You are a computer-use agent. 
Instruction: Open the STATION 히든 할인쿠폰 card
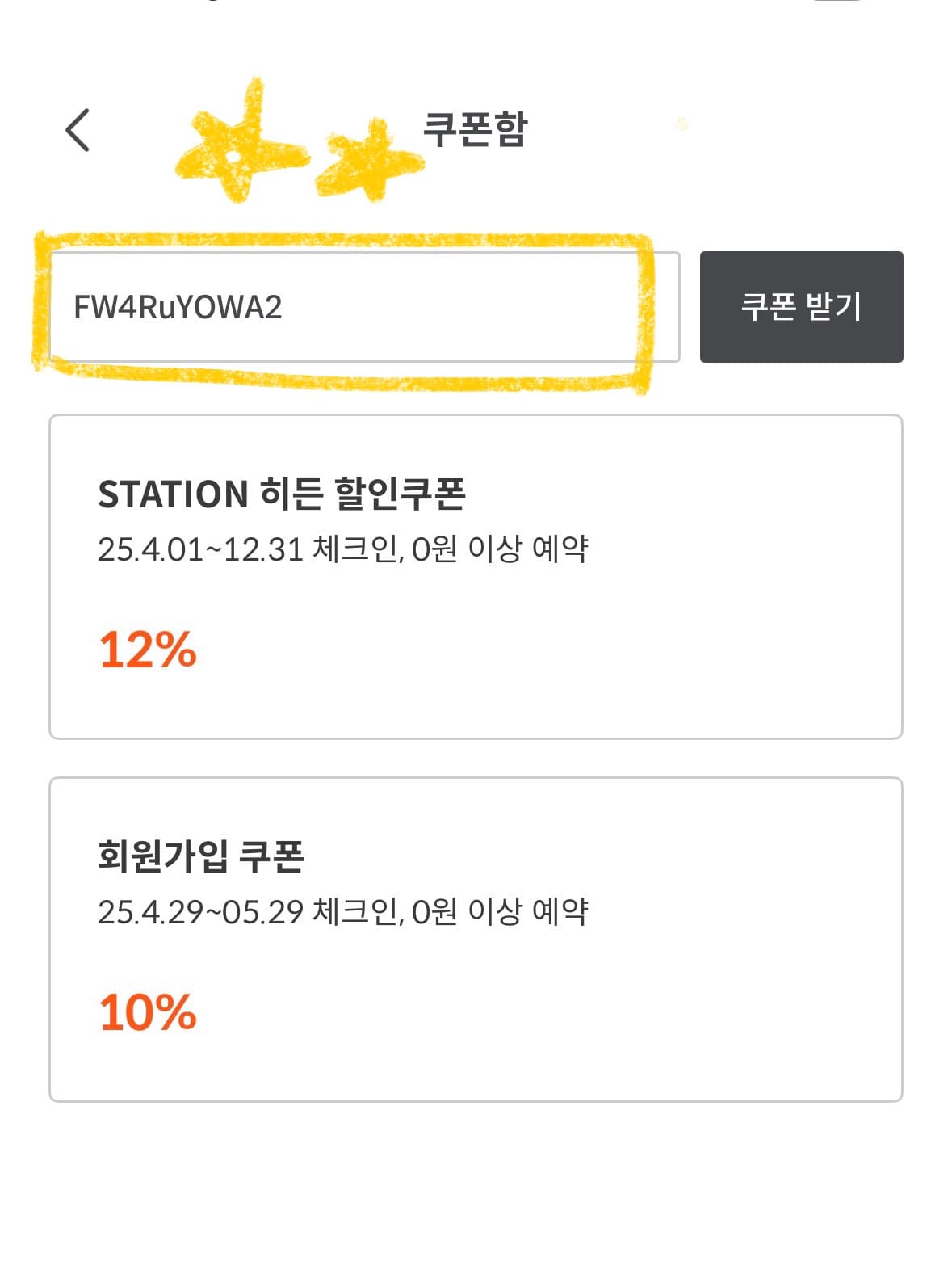click(476, 577)
